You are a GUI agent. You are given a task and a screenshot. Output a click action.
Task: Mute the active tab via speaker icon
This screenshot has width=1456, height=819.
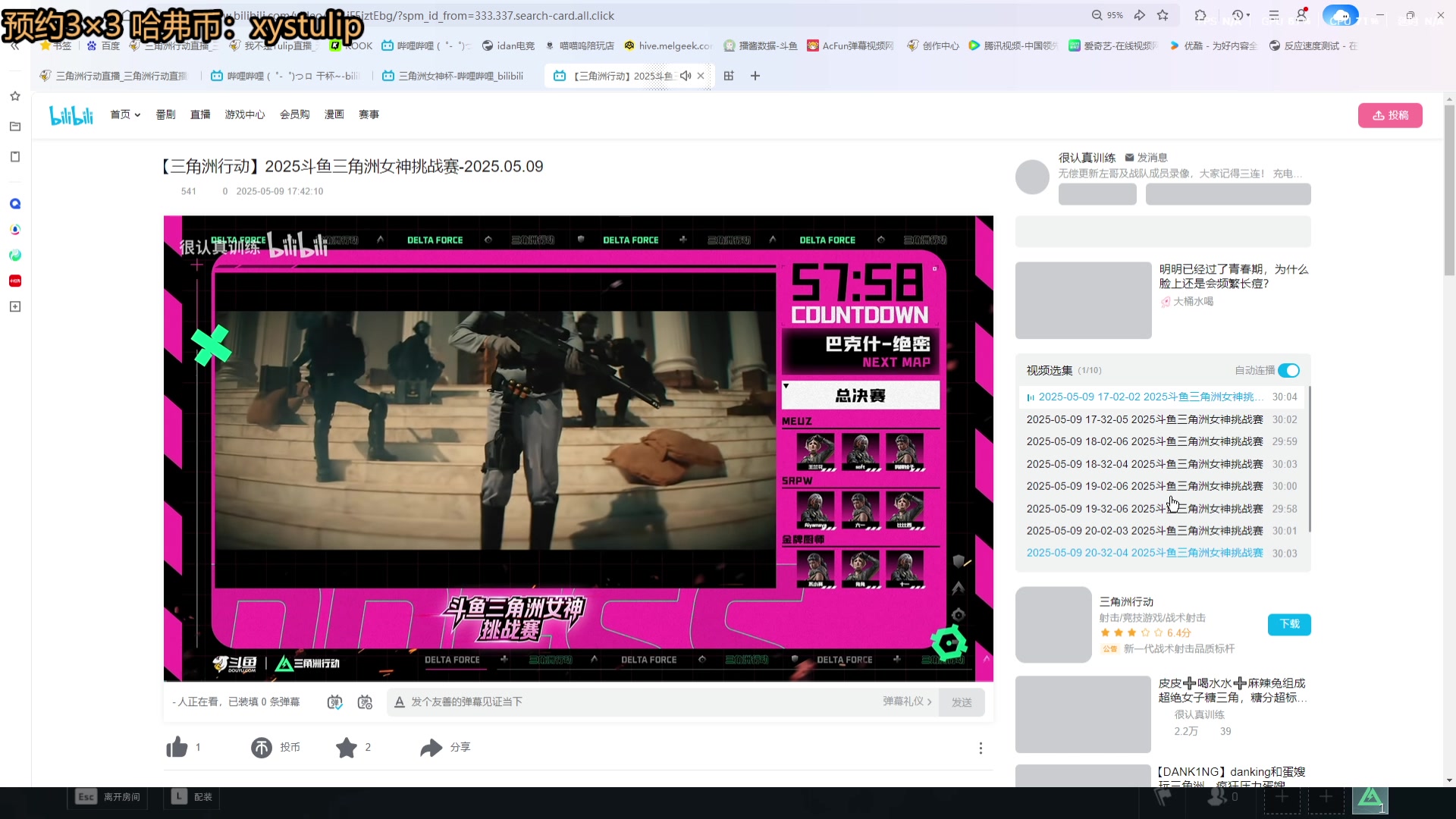686,76
